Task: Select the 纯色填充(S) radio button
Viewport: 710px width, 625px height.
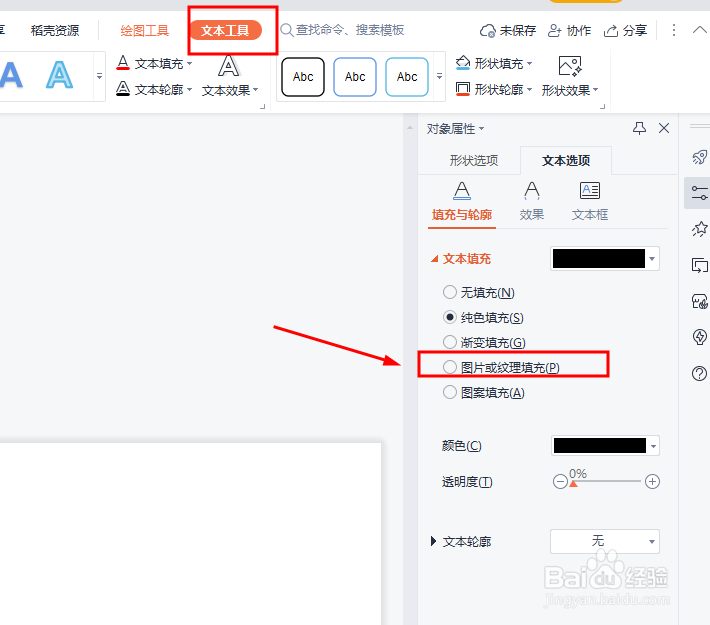Action: point(450,317)
